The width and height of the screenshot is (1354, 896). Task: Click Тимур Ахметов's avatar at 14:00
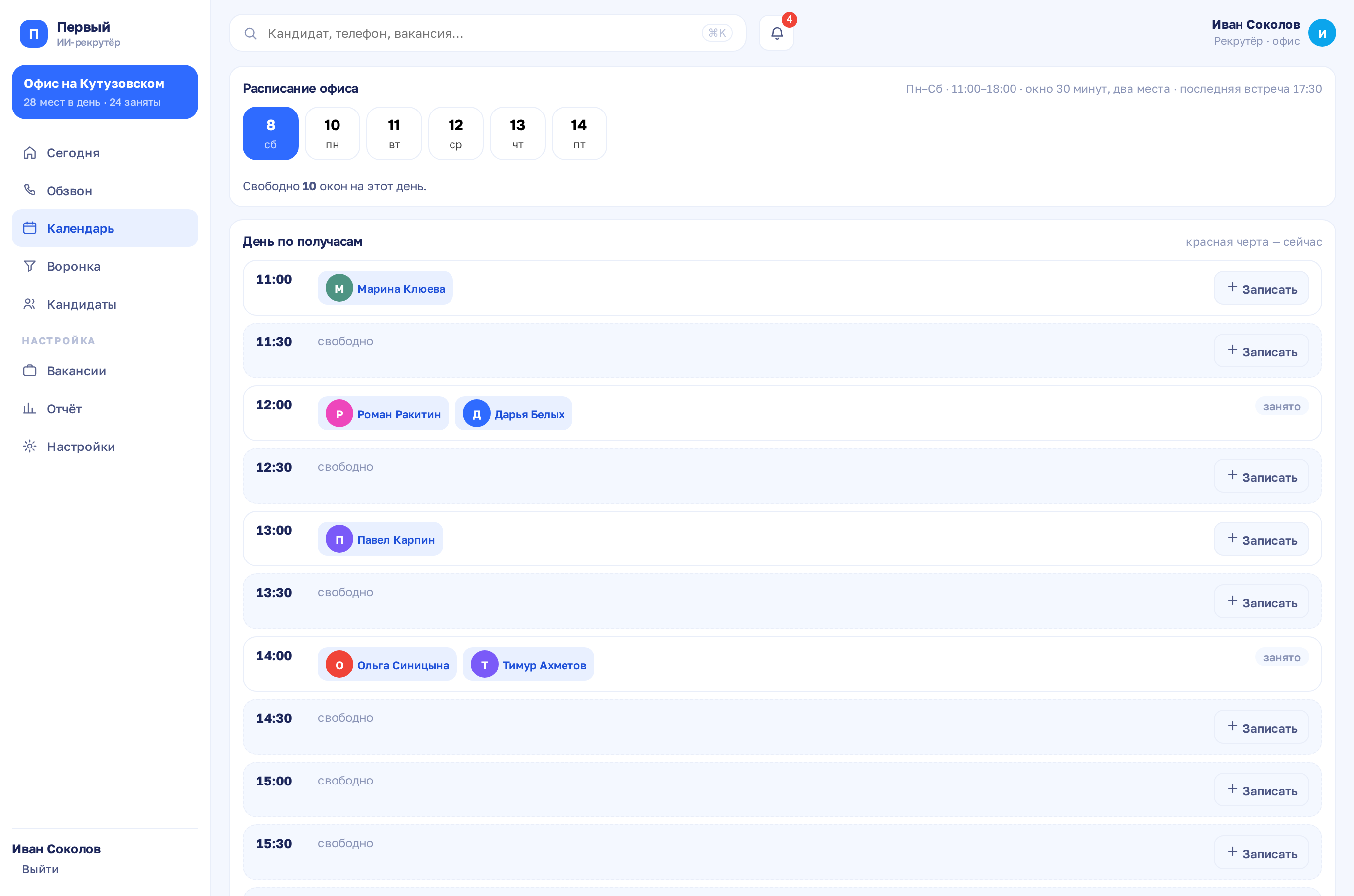(x=484, y=664)
